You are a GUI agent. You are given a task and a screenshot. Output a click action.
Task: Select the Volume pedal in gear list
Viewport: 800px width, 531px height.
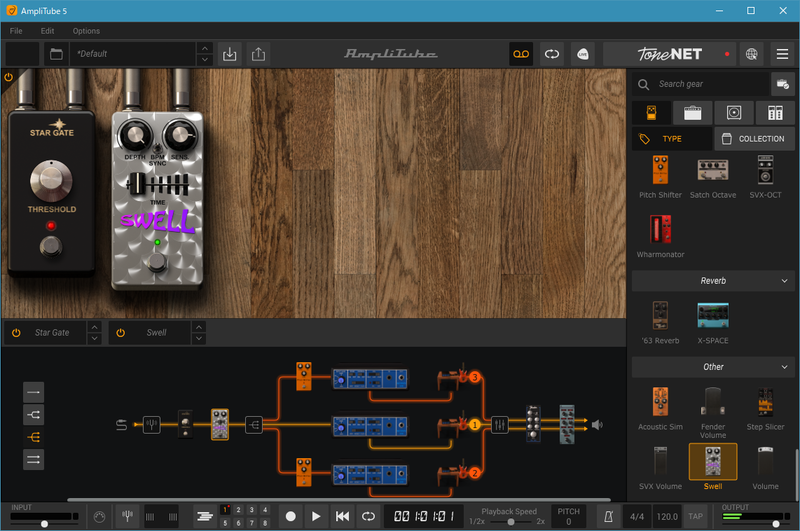[x=765, y=468]
